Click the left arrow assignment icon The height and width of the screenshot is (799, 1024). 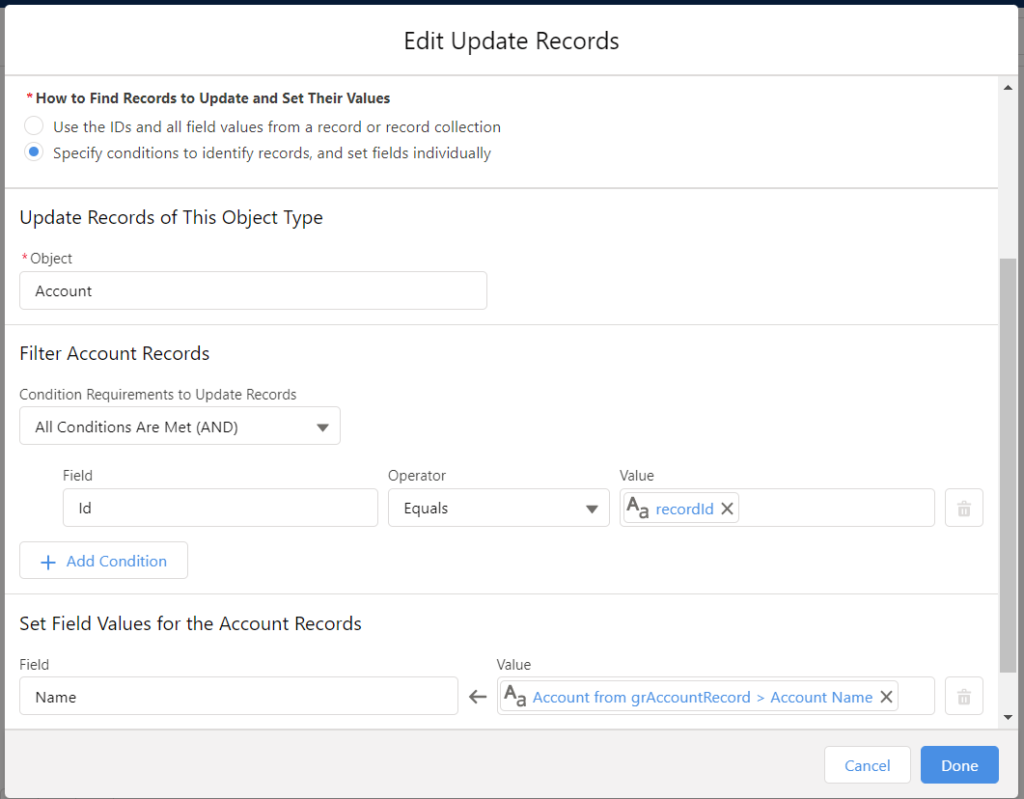[478, 697]
